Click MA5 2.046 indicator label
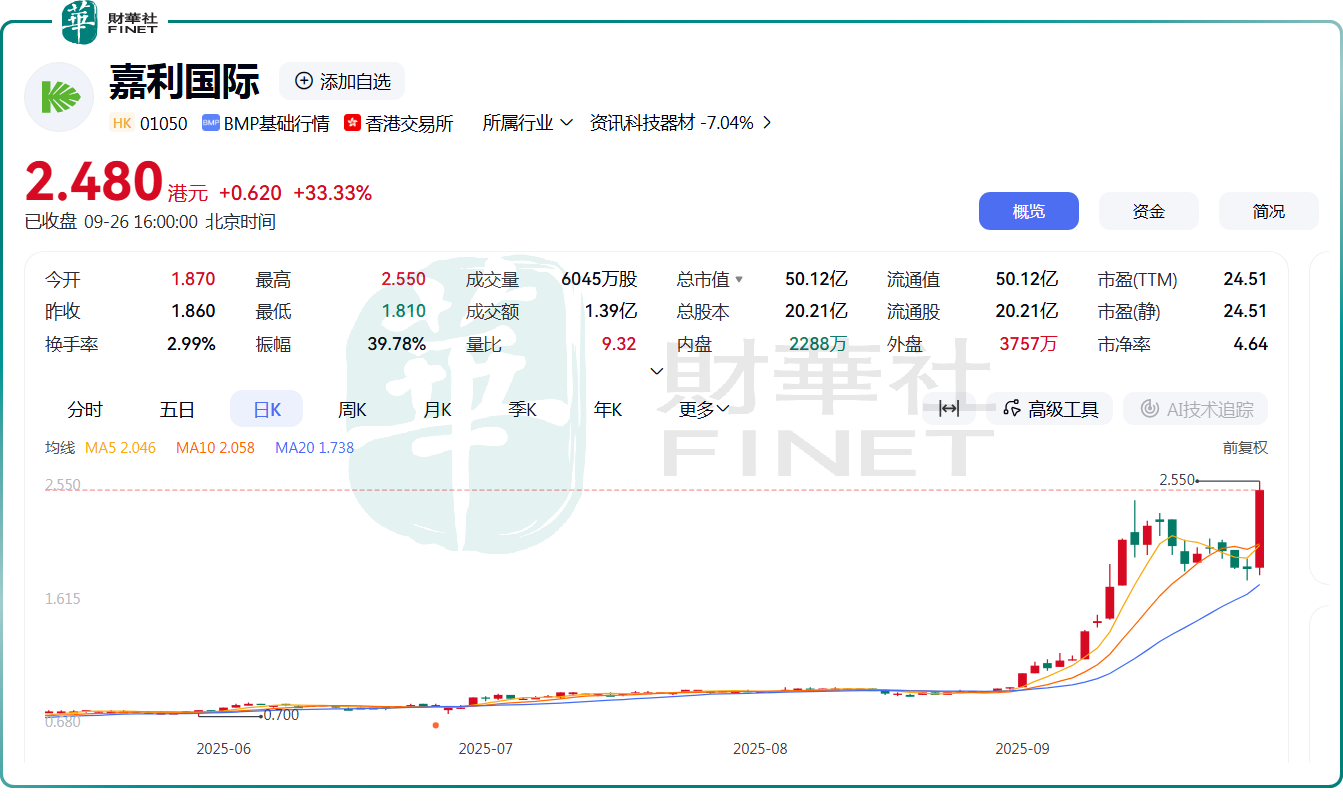 (x=120, y=448)
